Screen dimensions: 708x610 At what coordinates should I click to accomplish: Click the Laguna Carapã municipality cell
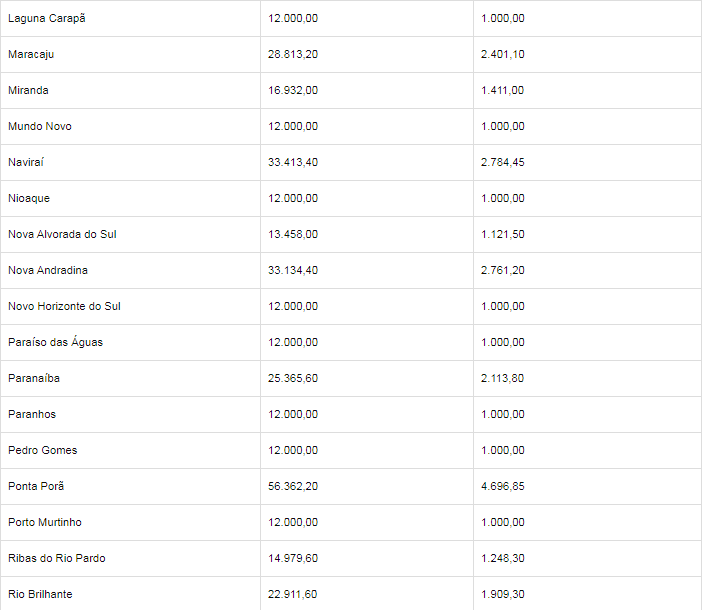coord(46,18)
